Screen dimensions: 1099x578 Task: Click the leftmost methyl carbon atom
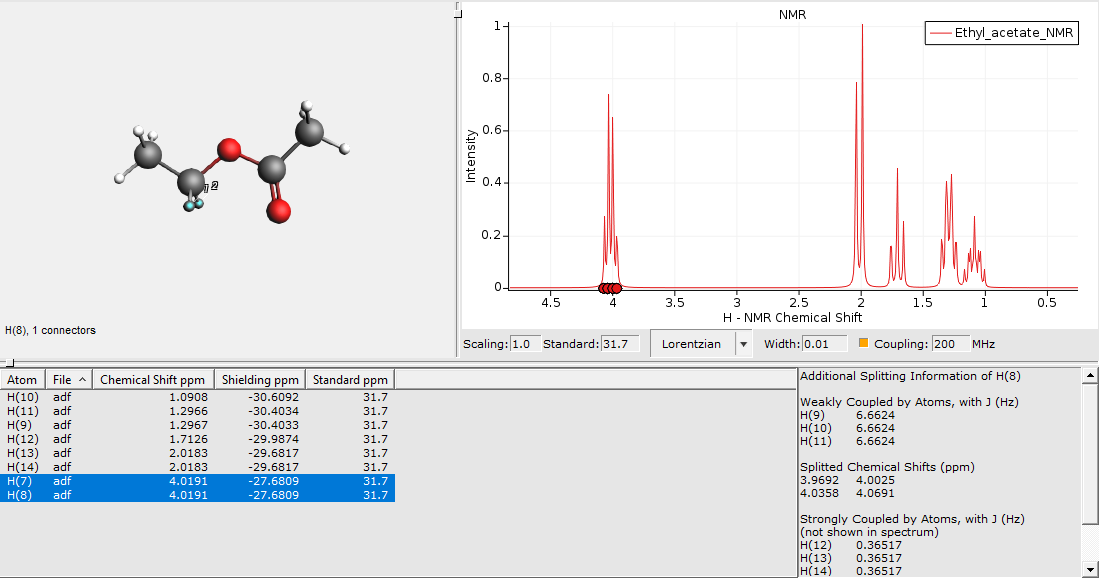[148, 155]
